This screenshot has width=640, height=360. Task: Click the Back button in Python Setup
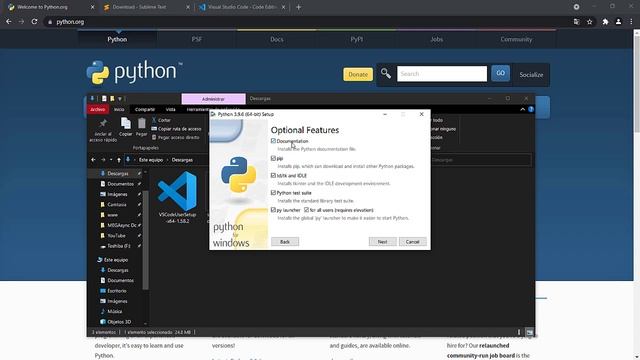tap(285, 242)
